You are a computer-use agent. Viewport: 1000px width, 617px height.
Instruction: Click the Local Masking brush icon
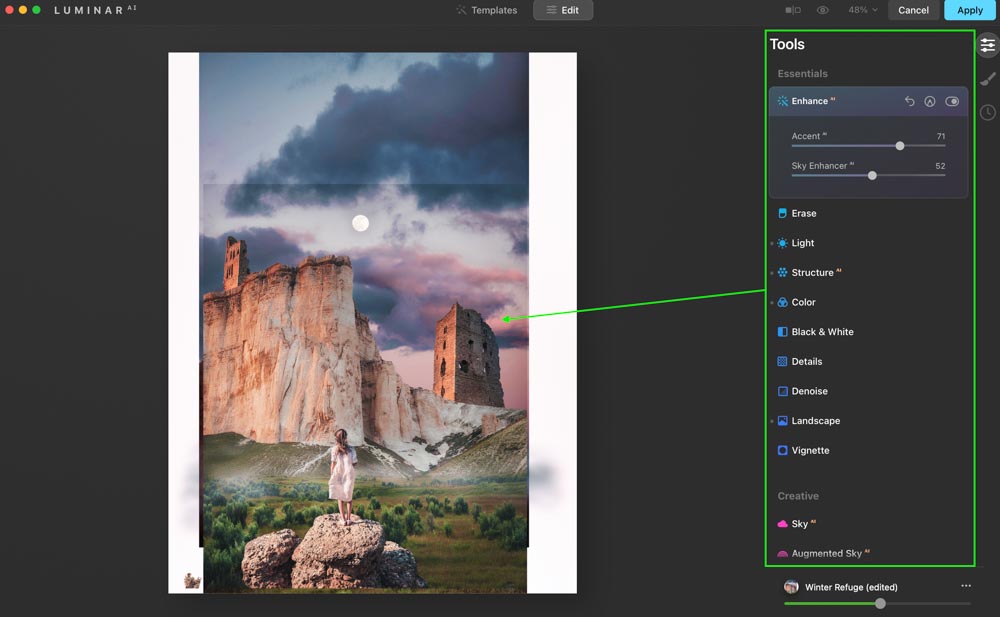point(988,79)
